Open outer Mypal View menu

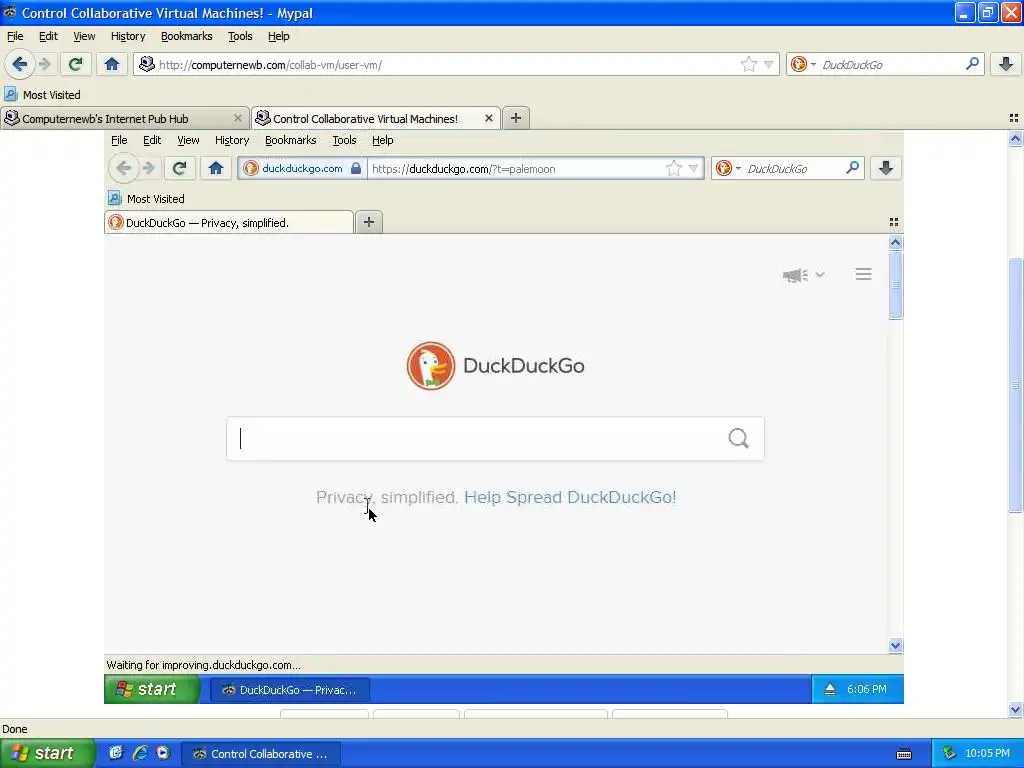pos(84,37)
